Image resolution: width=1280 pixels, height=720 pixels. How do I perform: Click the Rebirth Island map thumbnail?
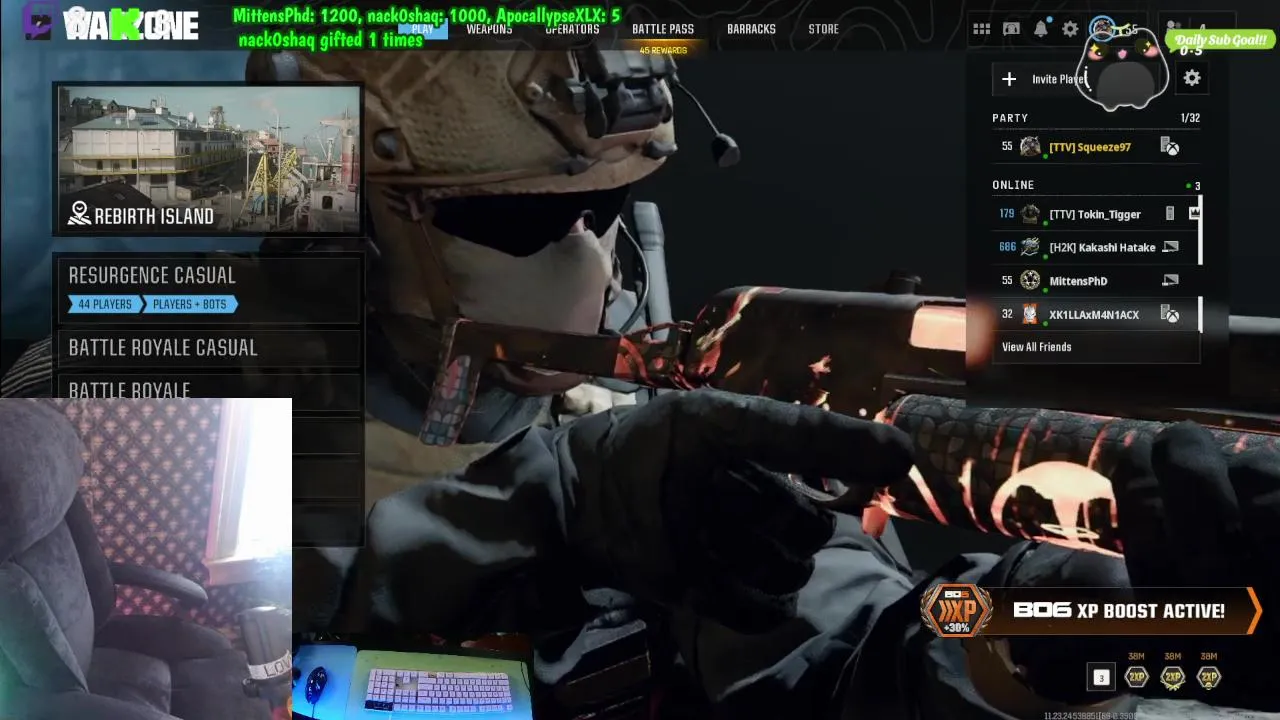point(208,160)
